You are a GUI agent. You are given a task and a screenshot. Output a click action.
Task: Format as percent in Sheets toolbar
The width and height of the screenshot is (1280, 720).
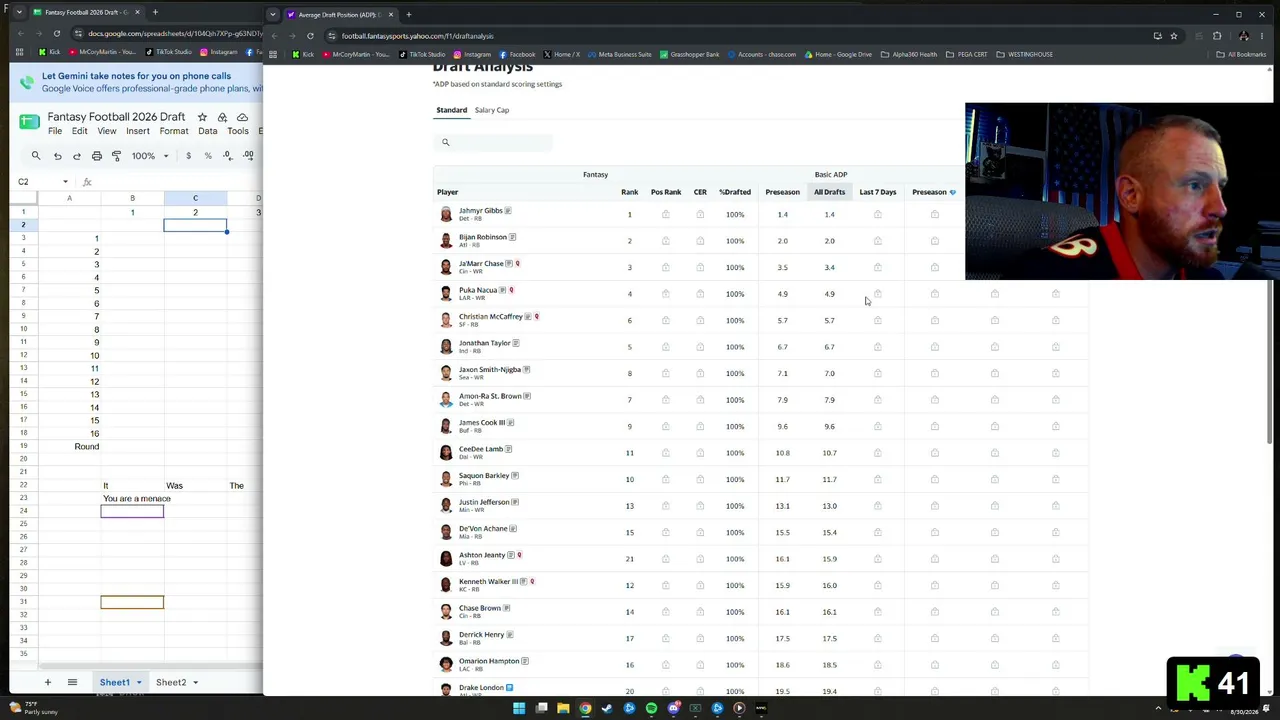(x=208, y=156)
